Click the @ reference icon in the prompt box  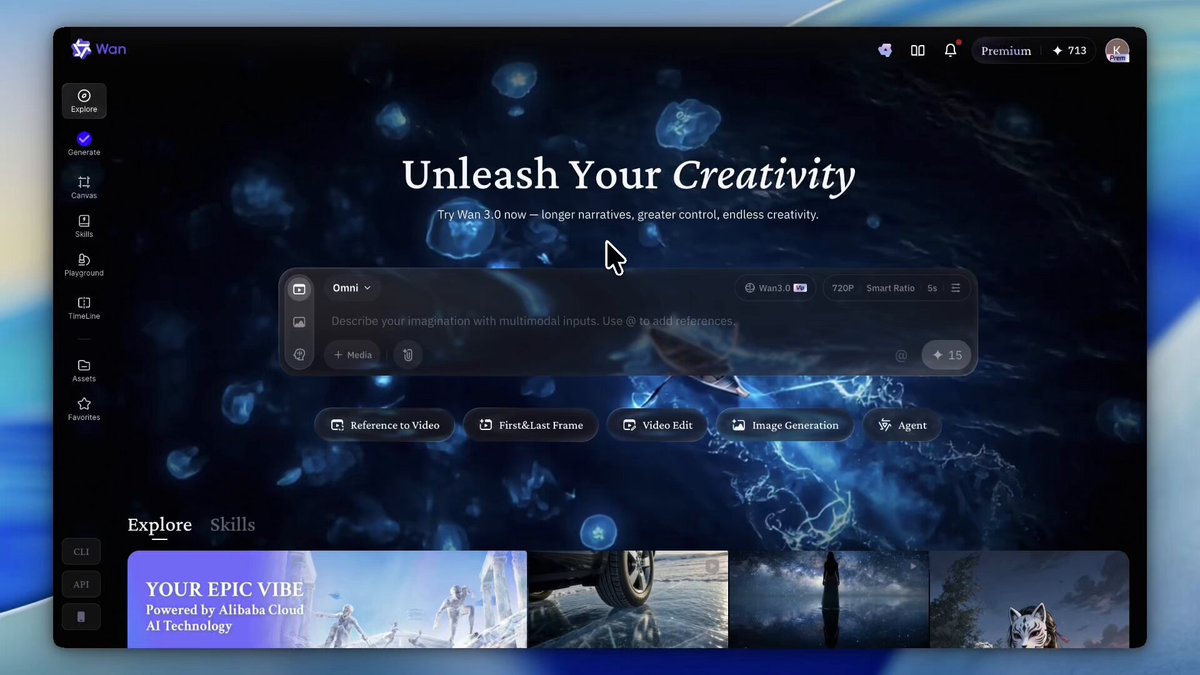tap(901, 356)
